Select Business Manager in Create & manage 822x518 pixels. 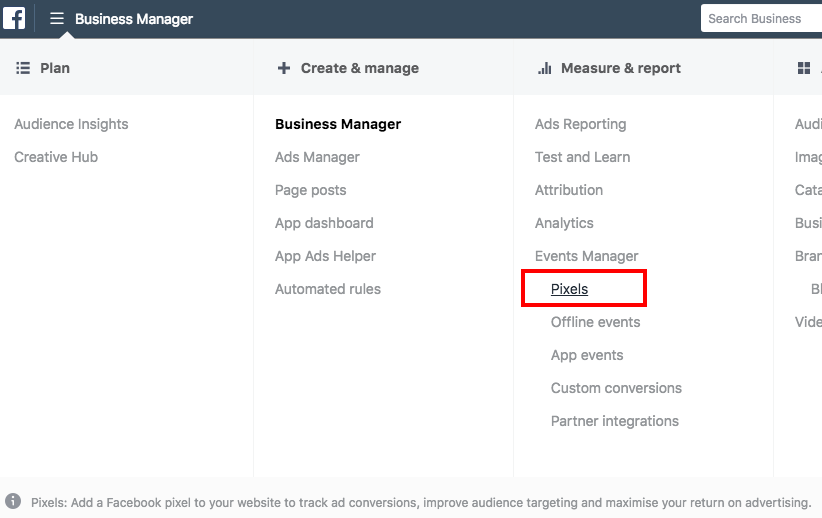click(x=338, y=124)
